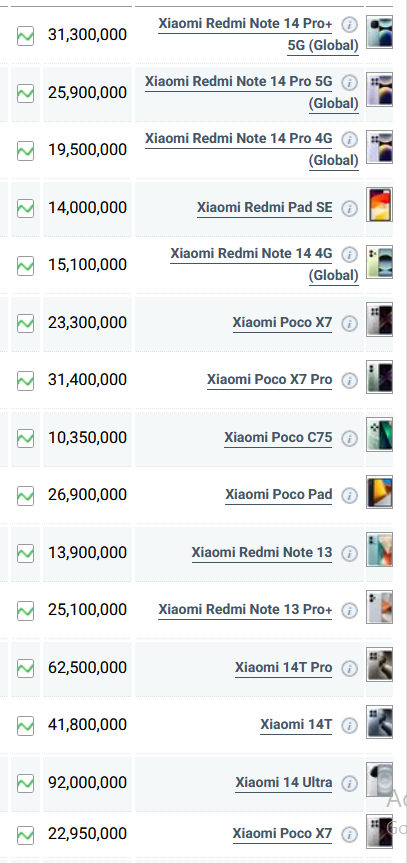The image size is (407, 863).
Task: Click thumbnail of Xiaomi Redmi Note 14 Pro 4G
Action: 379,147
